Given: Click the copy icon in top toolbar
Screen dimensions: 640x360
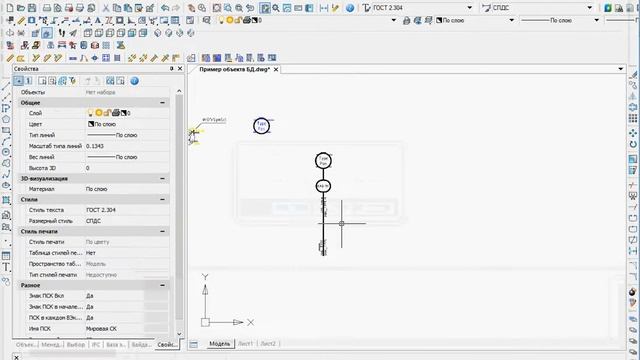Looking at the screenshot, I should (x=117, y=8).
